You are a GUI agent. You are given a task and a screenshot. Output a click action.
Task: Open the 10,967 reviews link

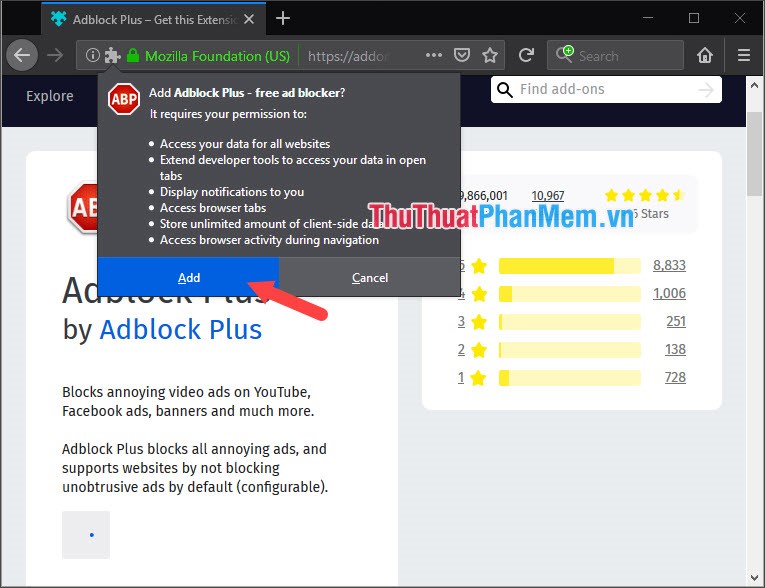[547, 196]
